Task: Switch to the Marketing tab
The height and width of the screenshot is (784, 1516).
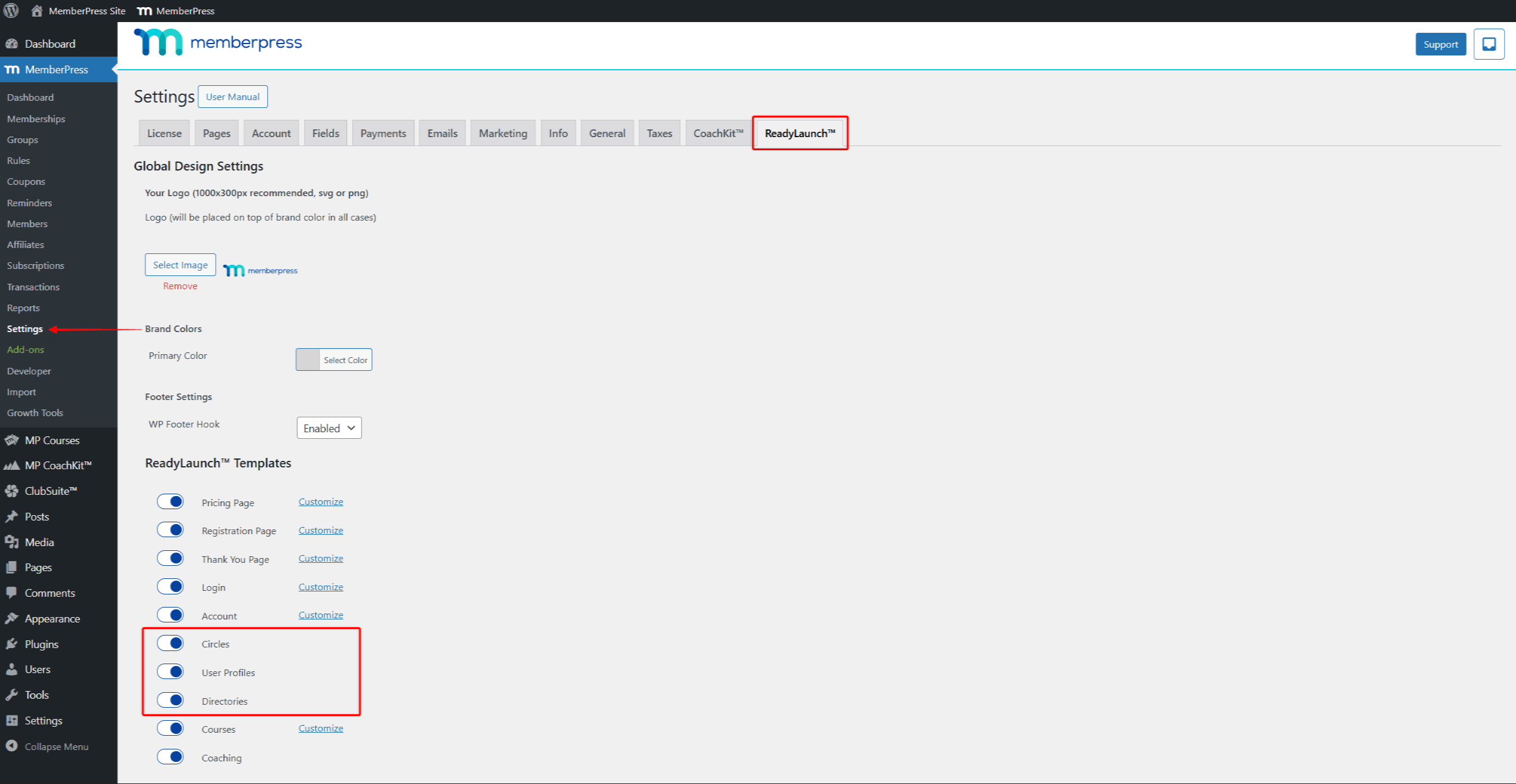Action: [503, 133]
